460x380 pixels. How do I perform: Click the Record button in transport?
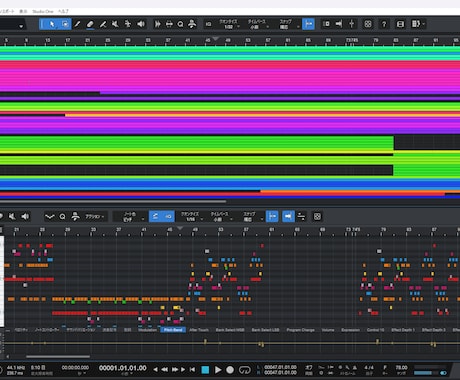tap(230, 370)
